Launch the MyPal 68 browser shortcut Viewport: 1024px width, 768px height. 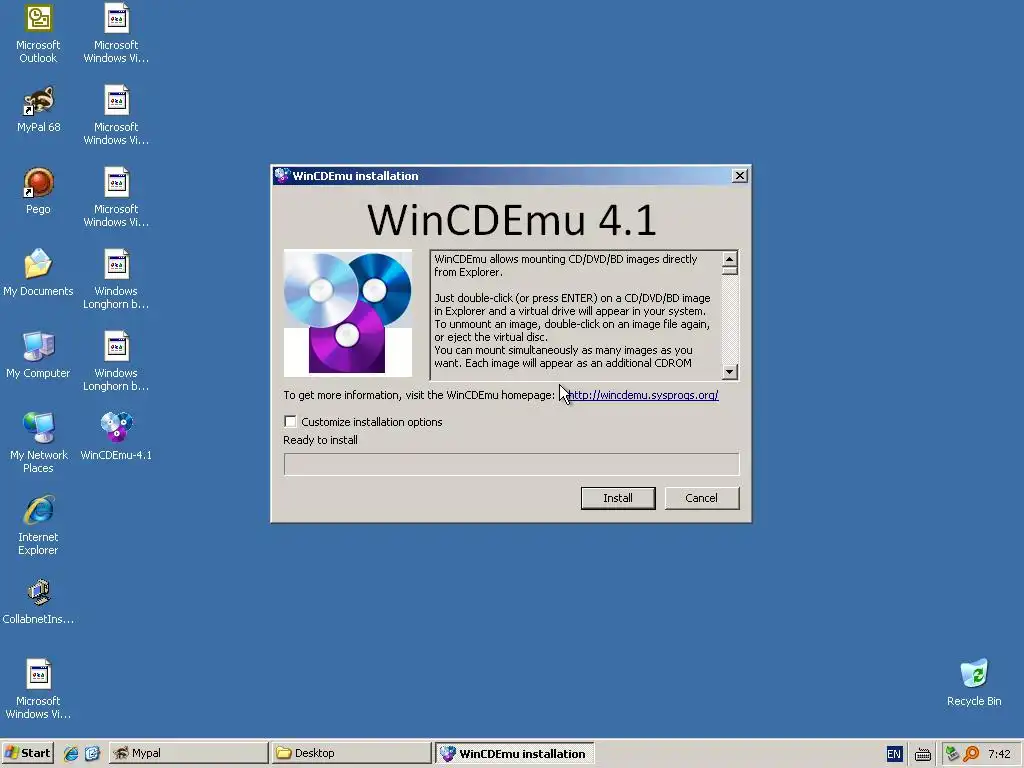click(x=38, y=110)
